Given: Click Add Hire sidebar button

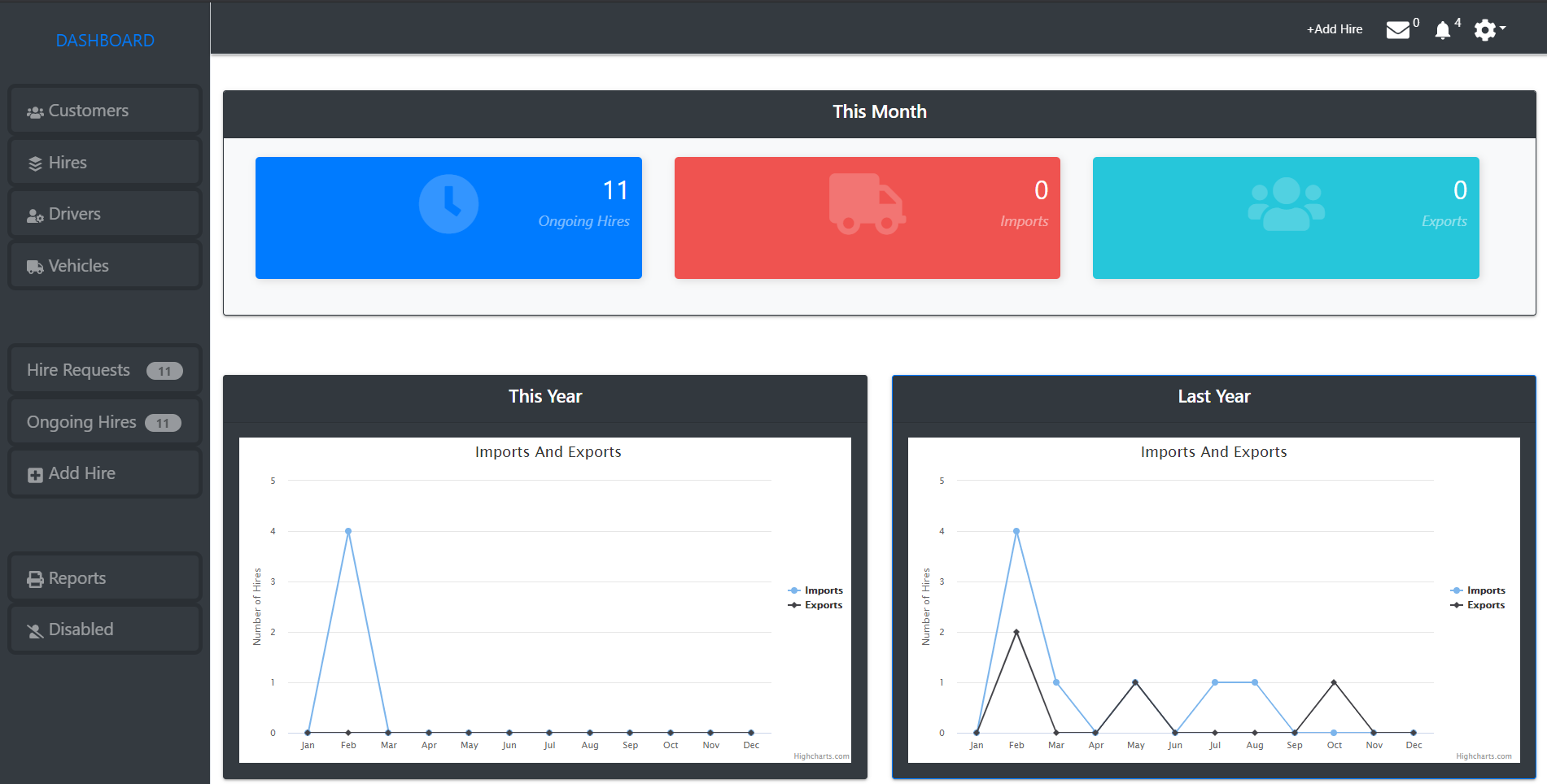Looking at the screenshot, I should pyautogui.click(x=105, y=473).
